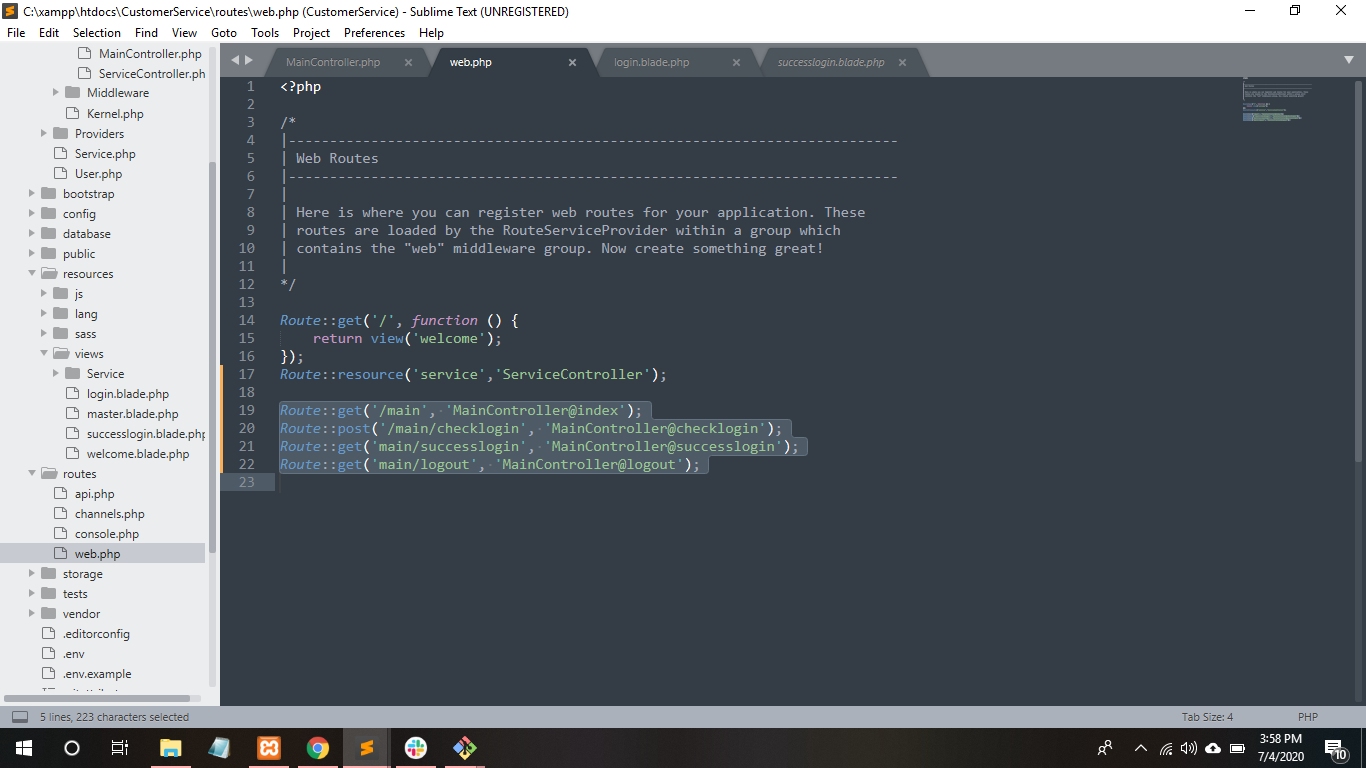Image resolution: width=1366 pixels, height=768 pixels.
Task: Toggle the side bar with status bar icon
Action: point(20,717)
